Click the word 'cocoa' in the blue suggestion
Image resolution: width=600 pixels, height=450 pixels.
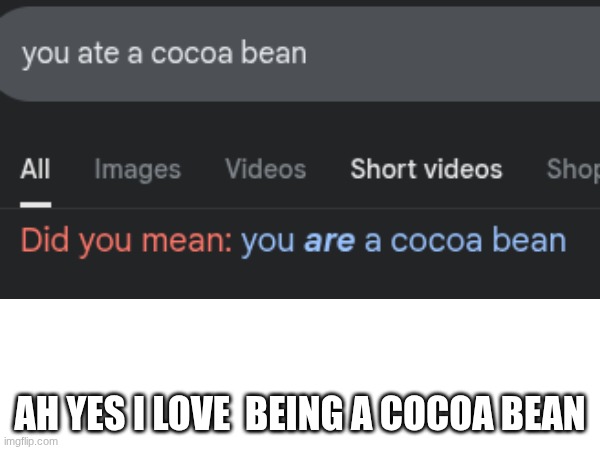click(436, 242)
